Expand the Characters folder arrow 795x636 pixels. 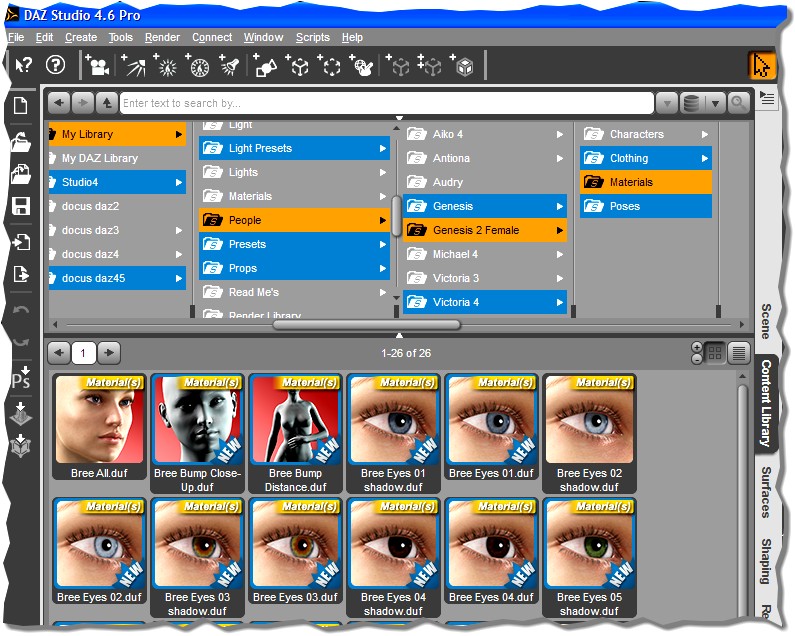704,134
